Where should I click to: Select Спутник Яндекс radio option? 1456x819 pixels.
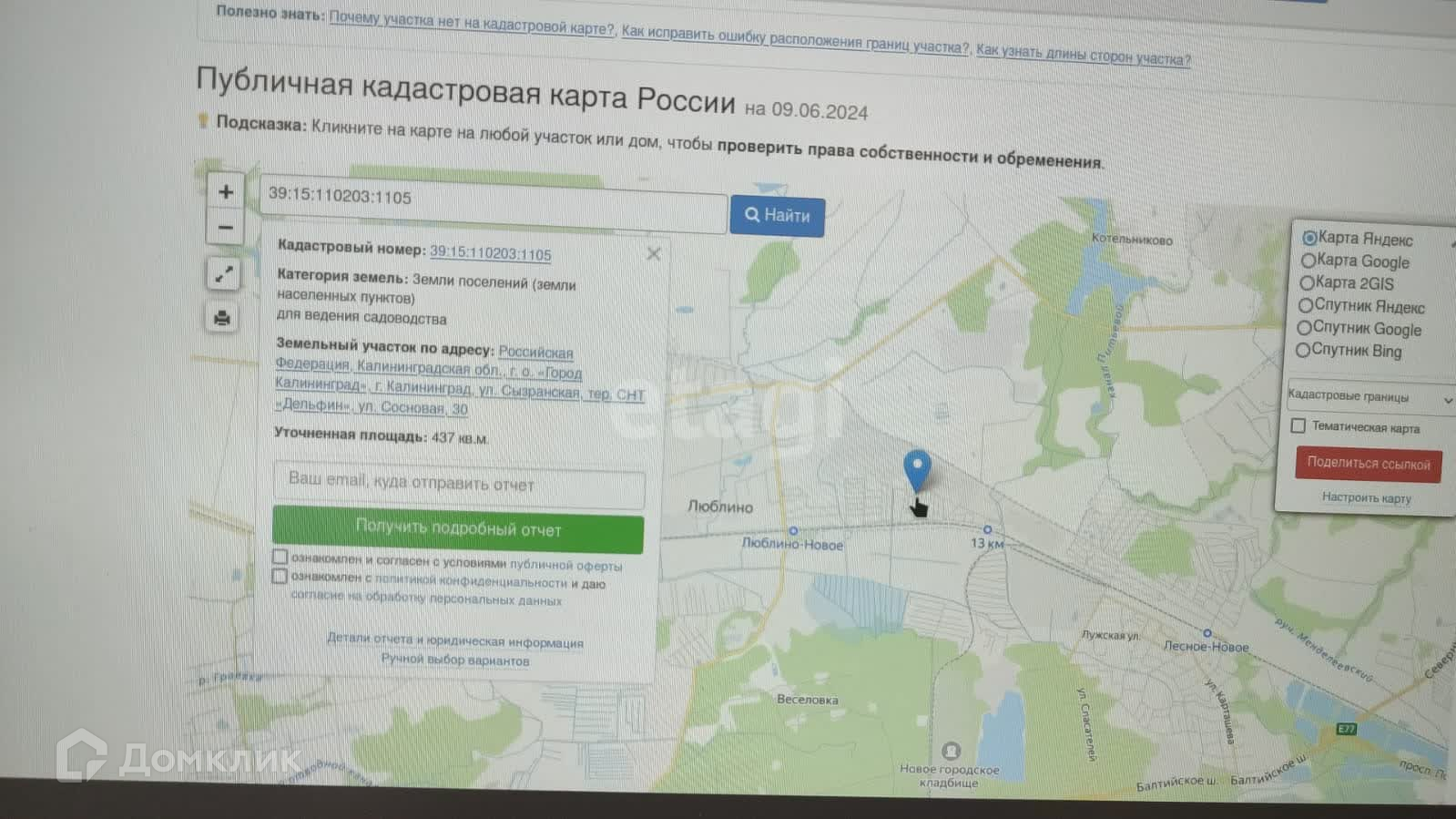pyautogui.click(x=1306, y=305)
